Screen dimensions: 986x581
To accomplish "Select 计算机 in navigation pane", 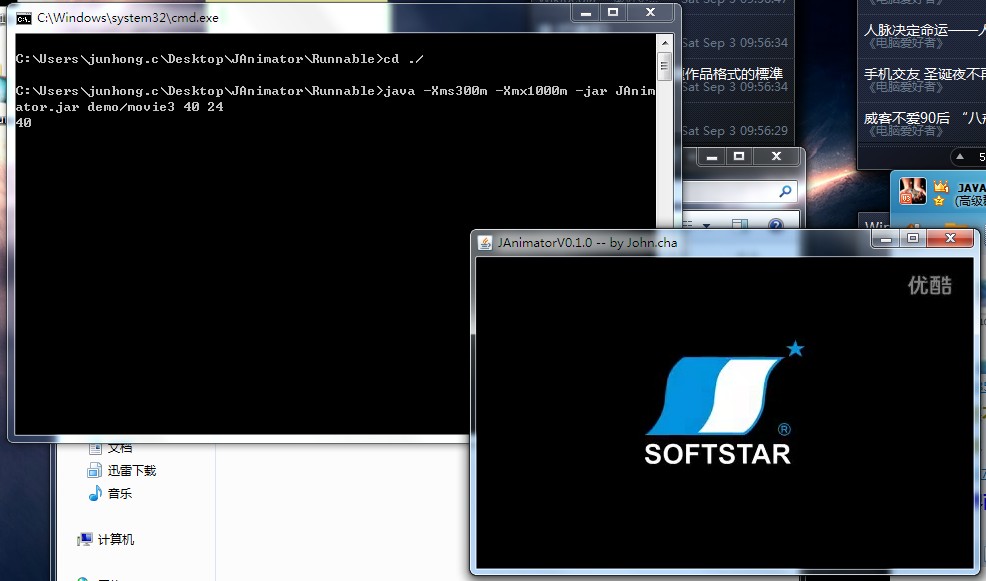I will [x=115, y=539].
